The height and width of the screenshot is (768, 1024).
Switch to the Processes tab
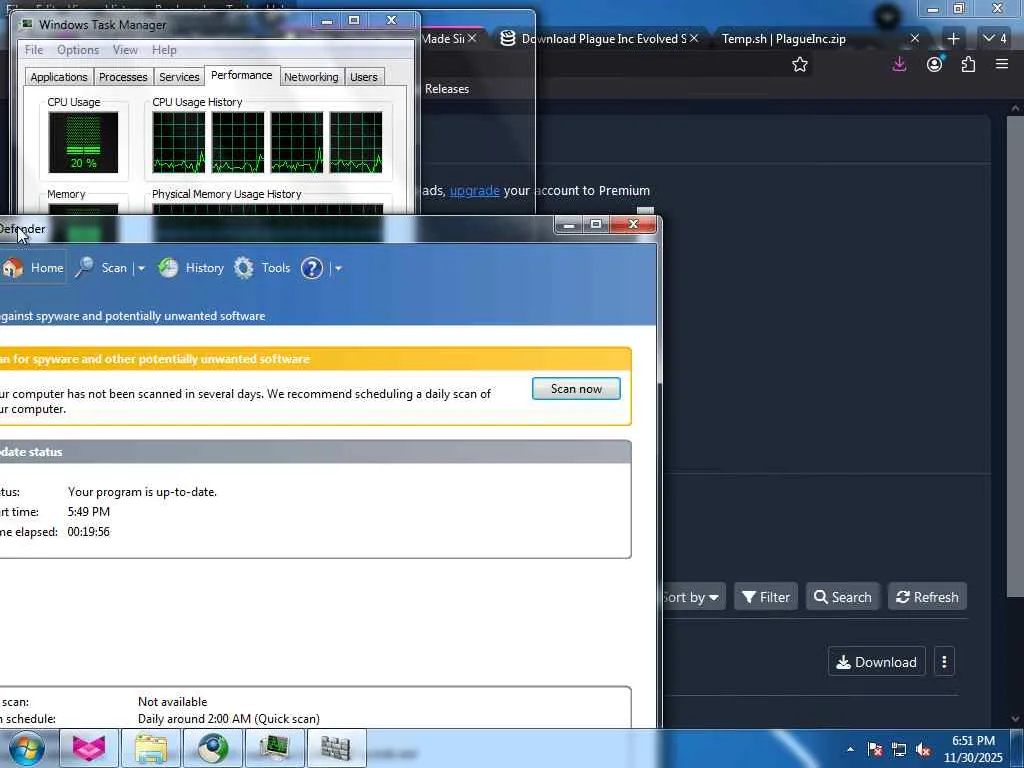pyautogui.click(x=123, y=77)
